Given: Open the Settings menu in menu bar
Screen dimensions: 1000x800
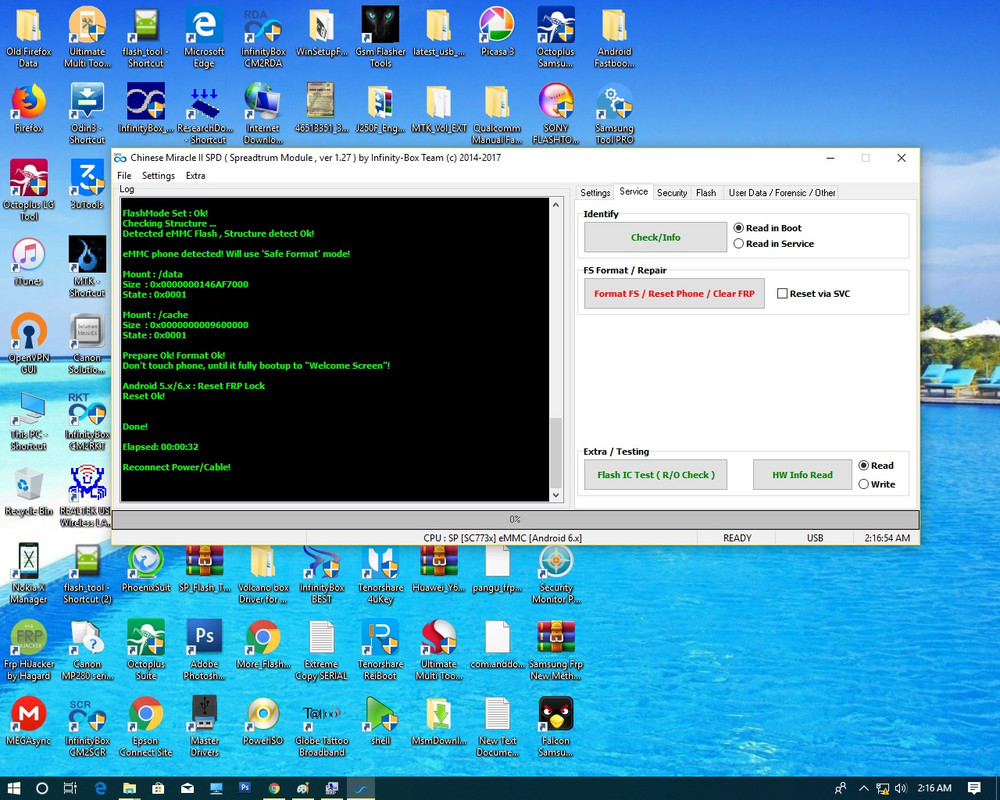Looking at the screenshot, I should (x=158, y=175).
